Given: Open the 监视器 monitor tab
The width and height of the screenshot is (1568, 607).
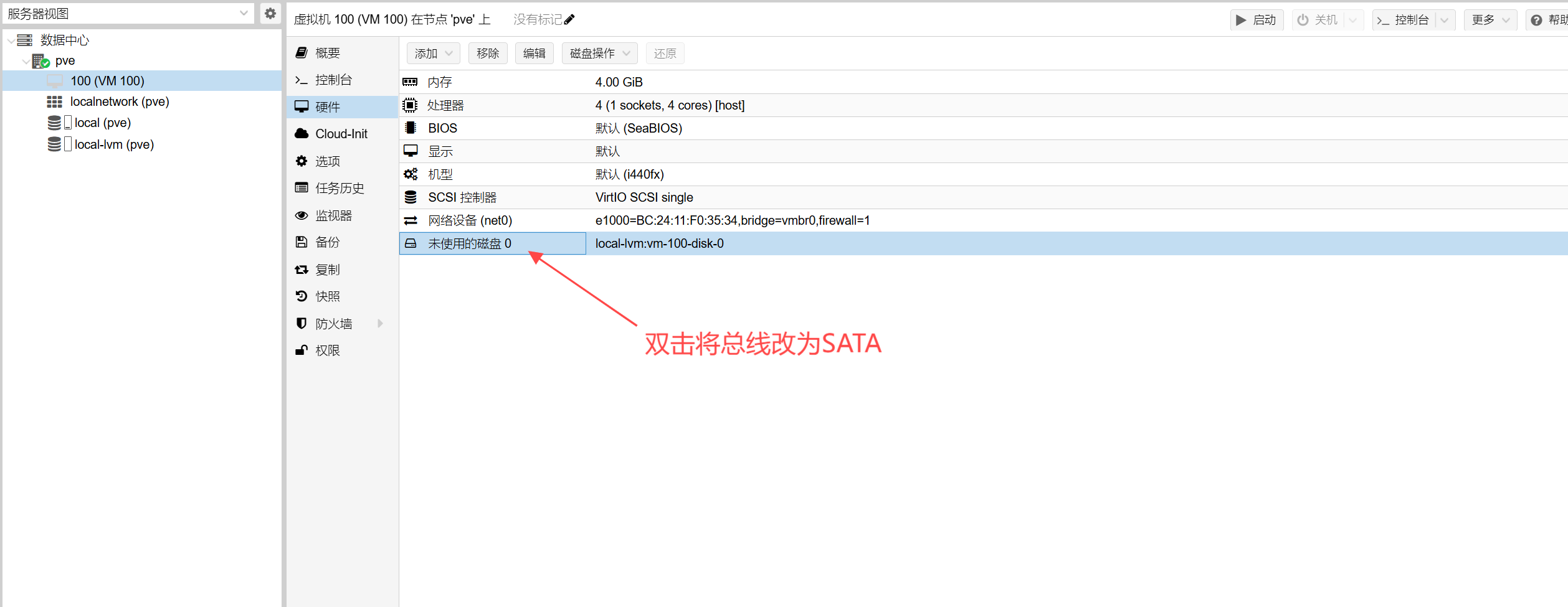Looking at the screenshot, I should (342, 215).
